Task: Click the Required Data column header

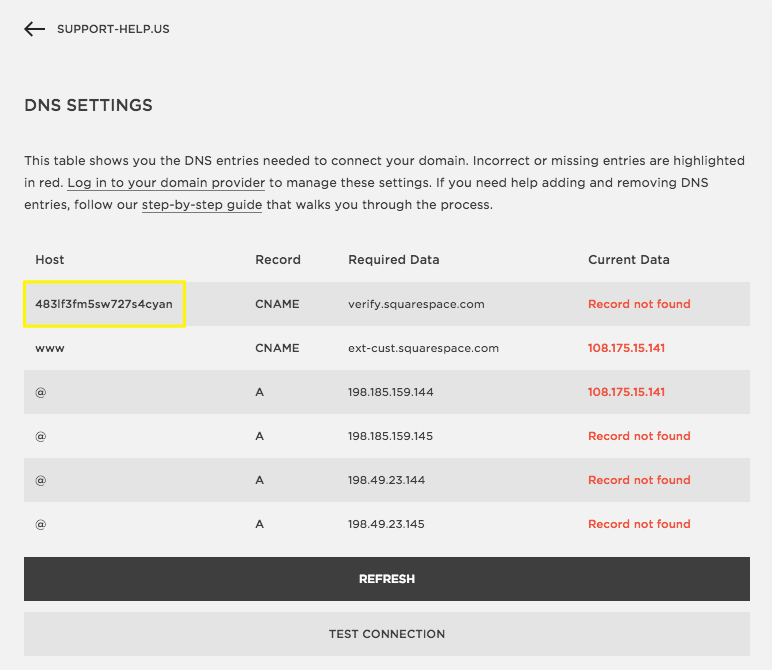Action: 393,259
